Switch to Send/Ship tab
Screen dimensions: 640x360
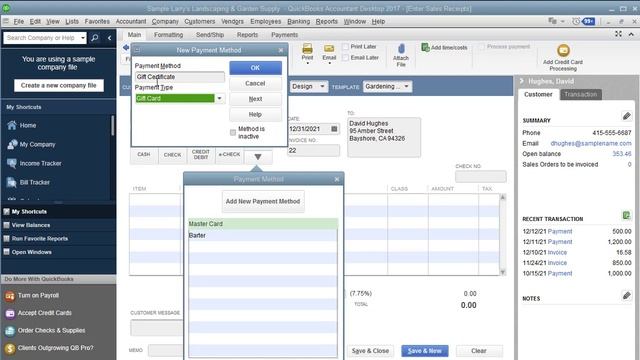click(210, 35)
